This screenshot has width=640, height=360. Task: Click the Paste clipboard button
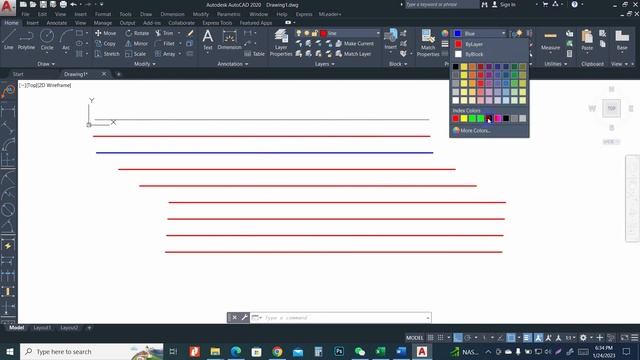(x=587, y=41)
